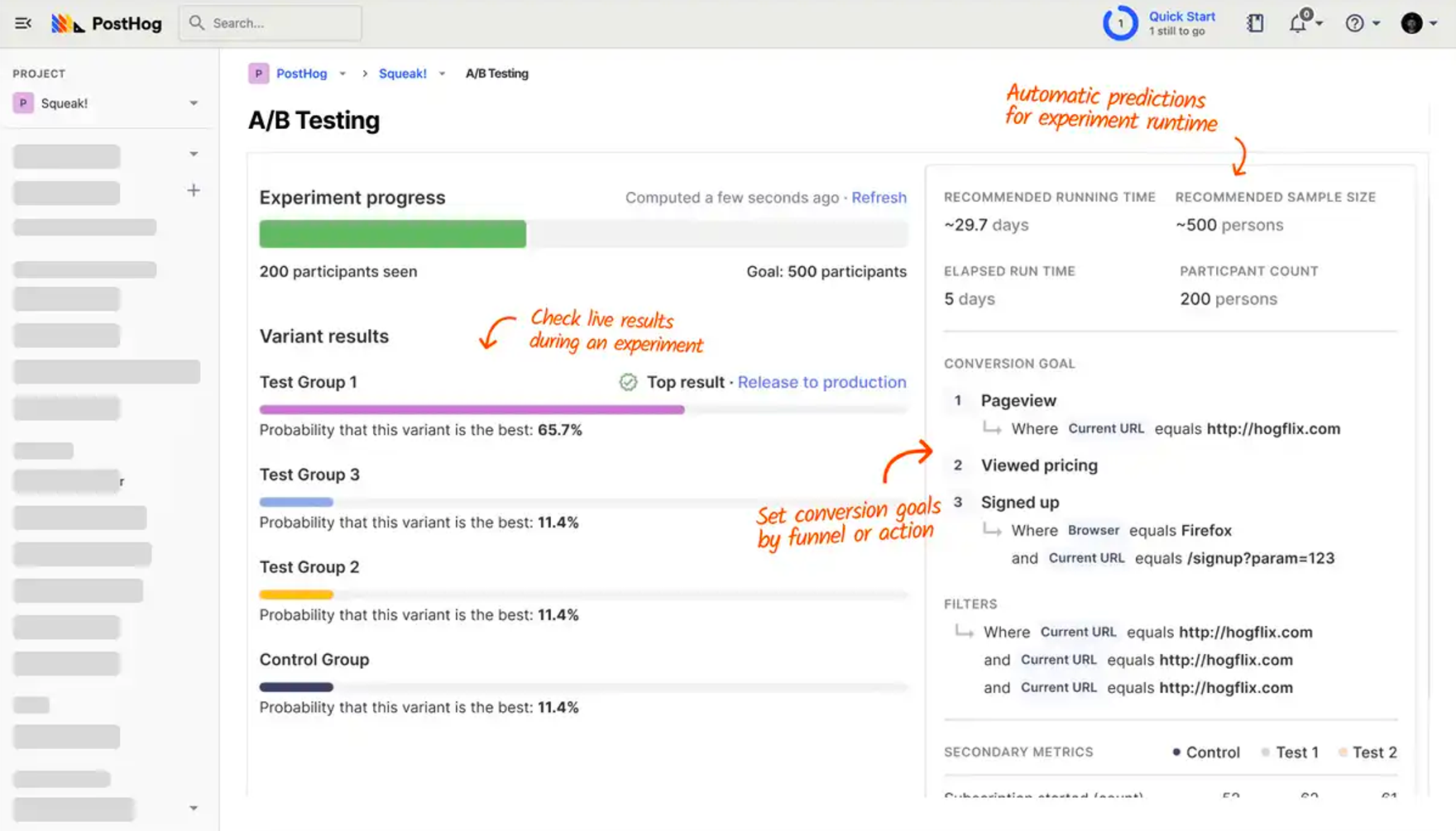Open the notebooks icon in the top bar
This screenshot has width=1456, height=831.
(1255, 23)
